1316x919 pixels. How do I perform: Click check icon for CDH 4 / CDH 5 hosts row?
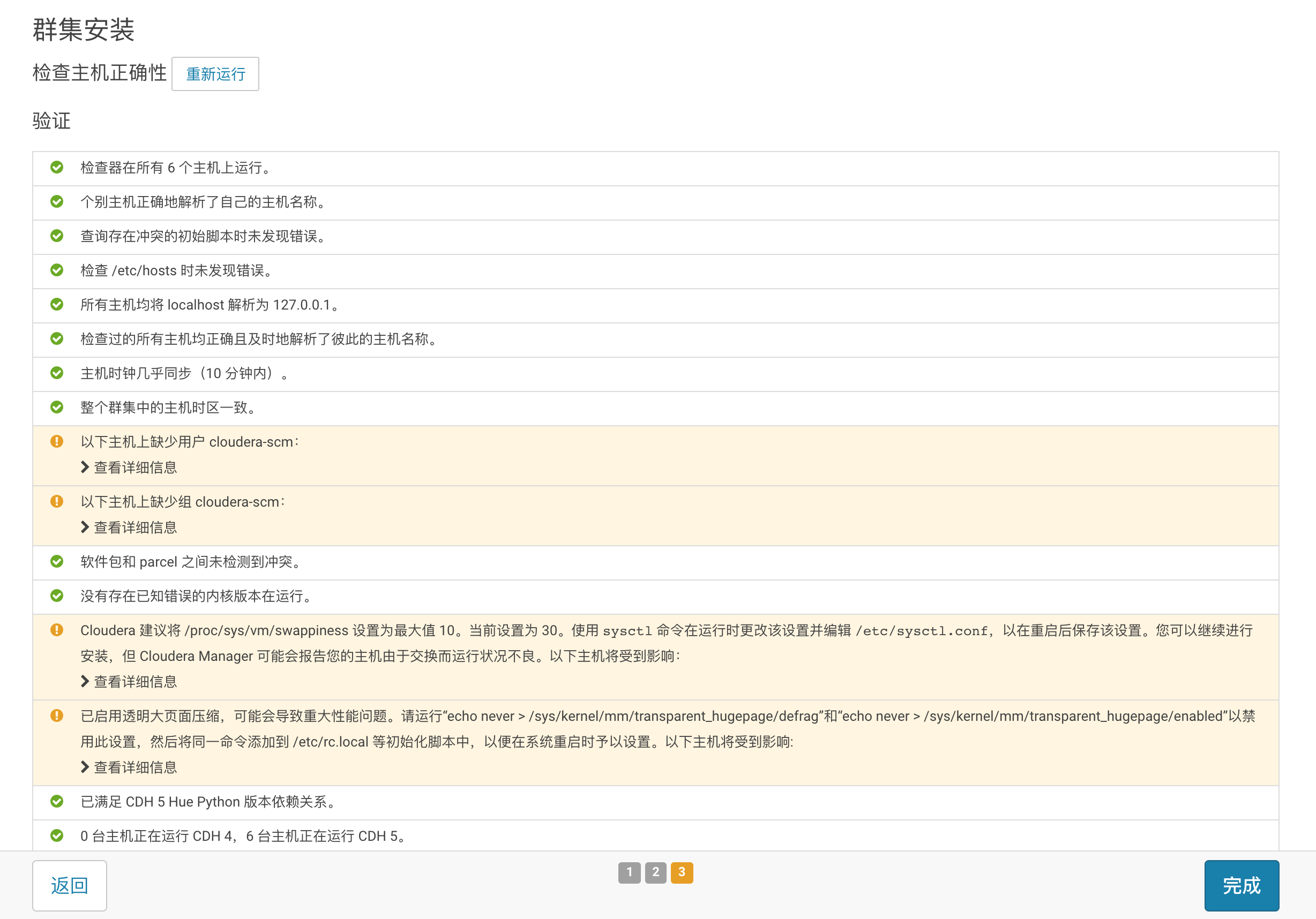(57, 835)
